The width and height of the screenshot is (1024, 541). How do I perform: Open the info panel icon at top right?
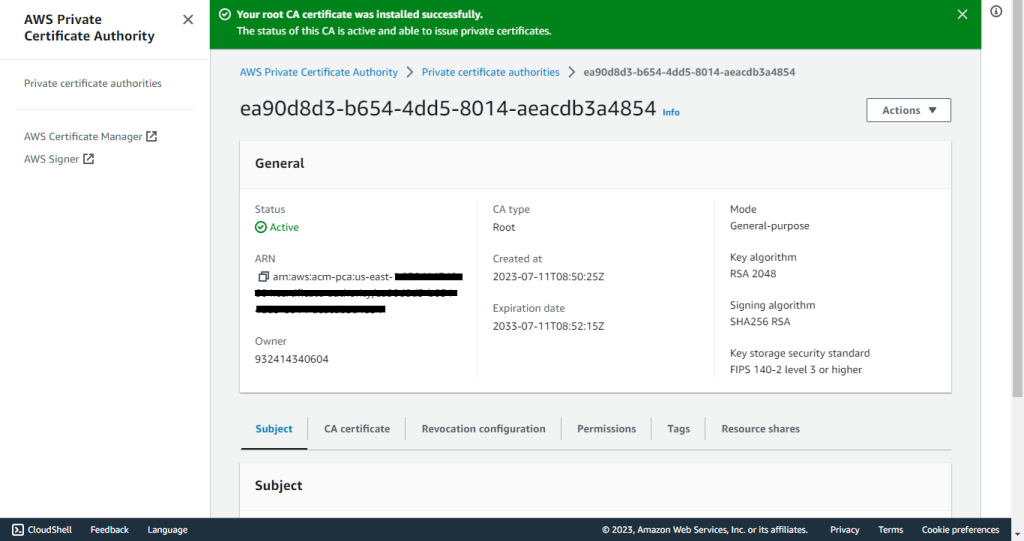click(996, 11)
